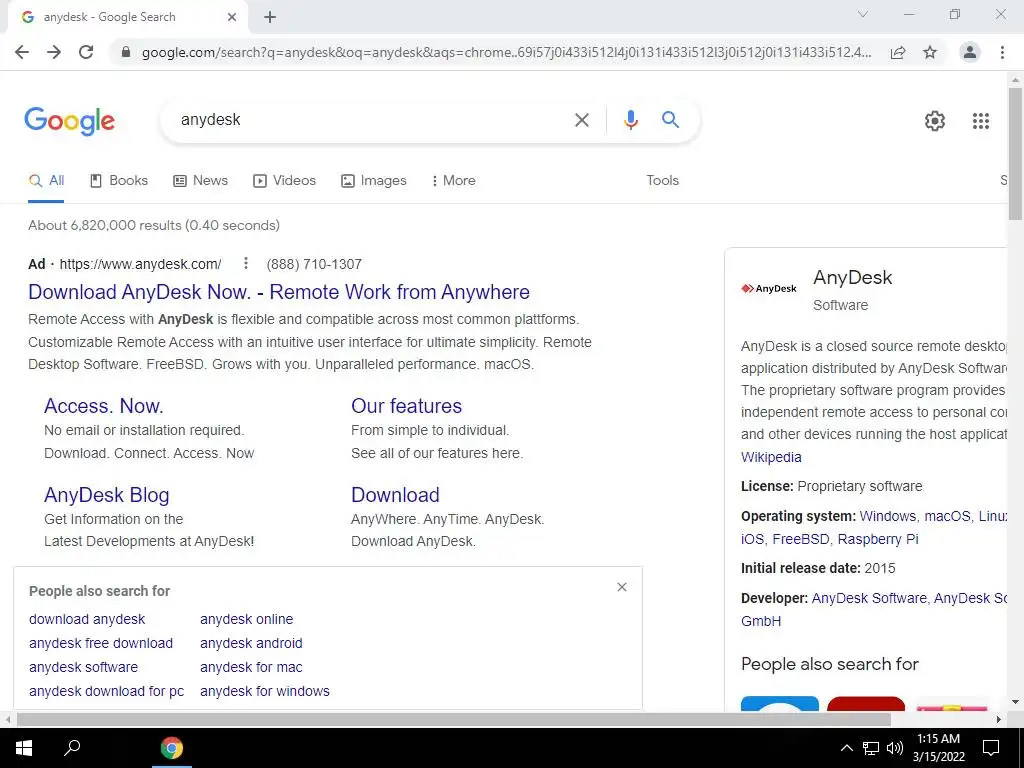
Task: Search for anydesk online suggestion
Action: point(246,619)
